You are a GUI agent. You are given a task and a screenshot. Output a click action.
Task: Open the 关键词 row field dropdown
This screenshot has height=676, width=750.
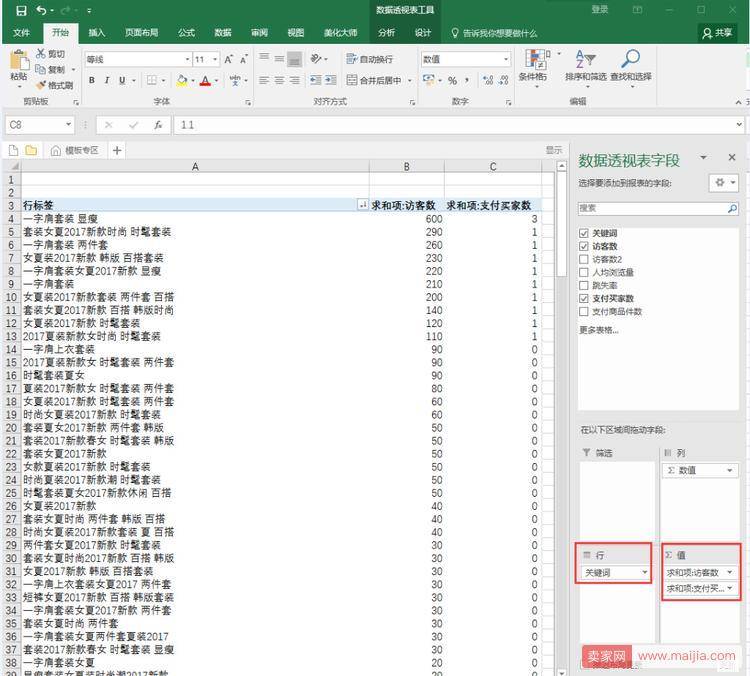click(644, 573)
